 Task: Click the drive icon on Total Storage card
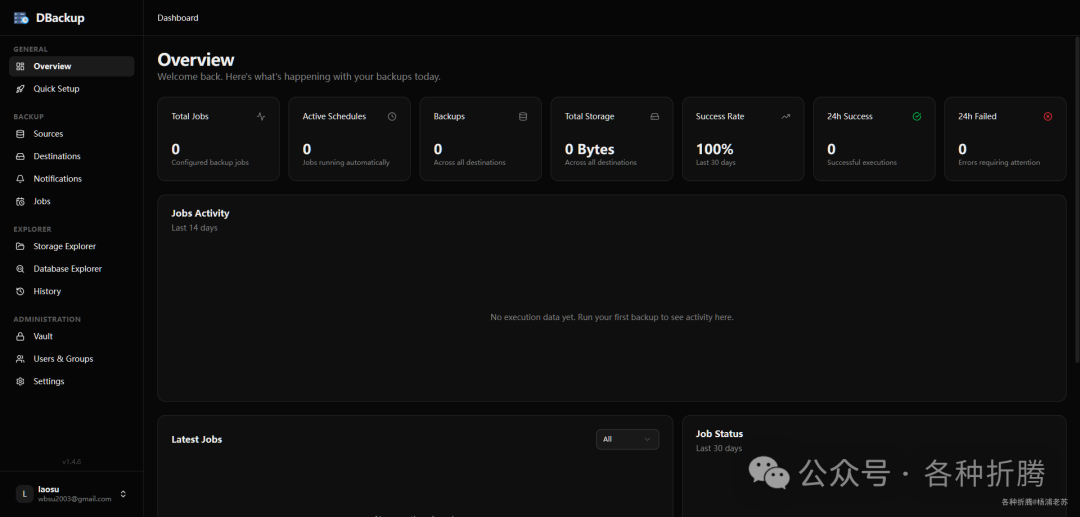[x=654, y=116]
